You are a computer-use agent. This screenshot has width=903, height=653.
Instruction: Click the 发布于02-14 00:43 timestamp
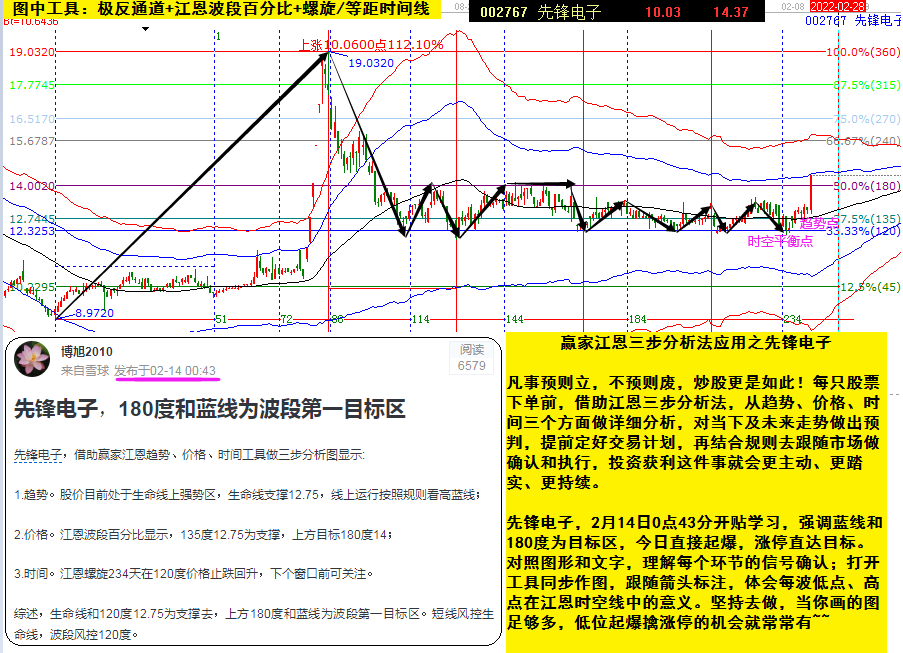click(165, 371)
